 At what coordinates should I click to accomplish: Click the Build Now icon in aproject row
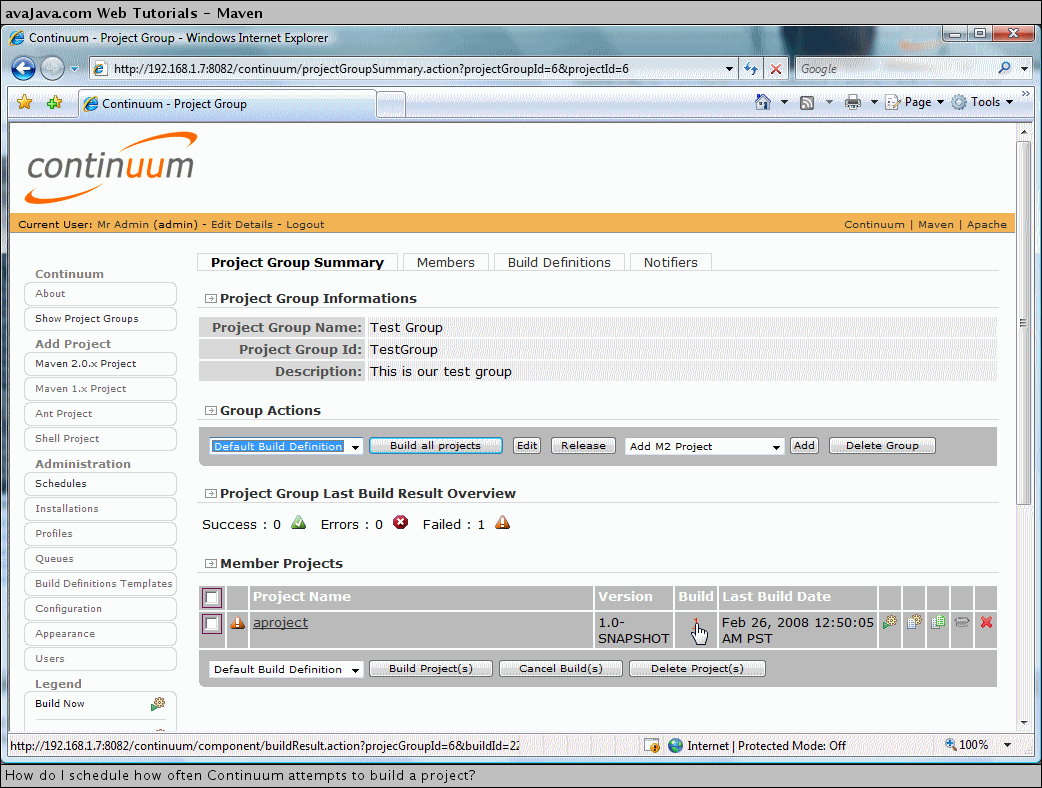[x=889, y=622]
